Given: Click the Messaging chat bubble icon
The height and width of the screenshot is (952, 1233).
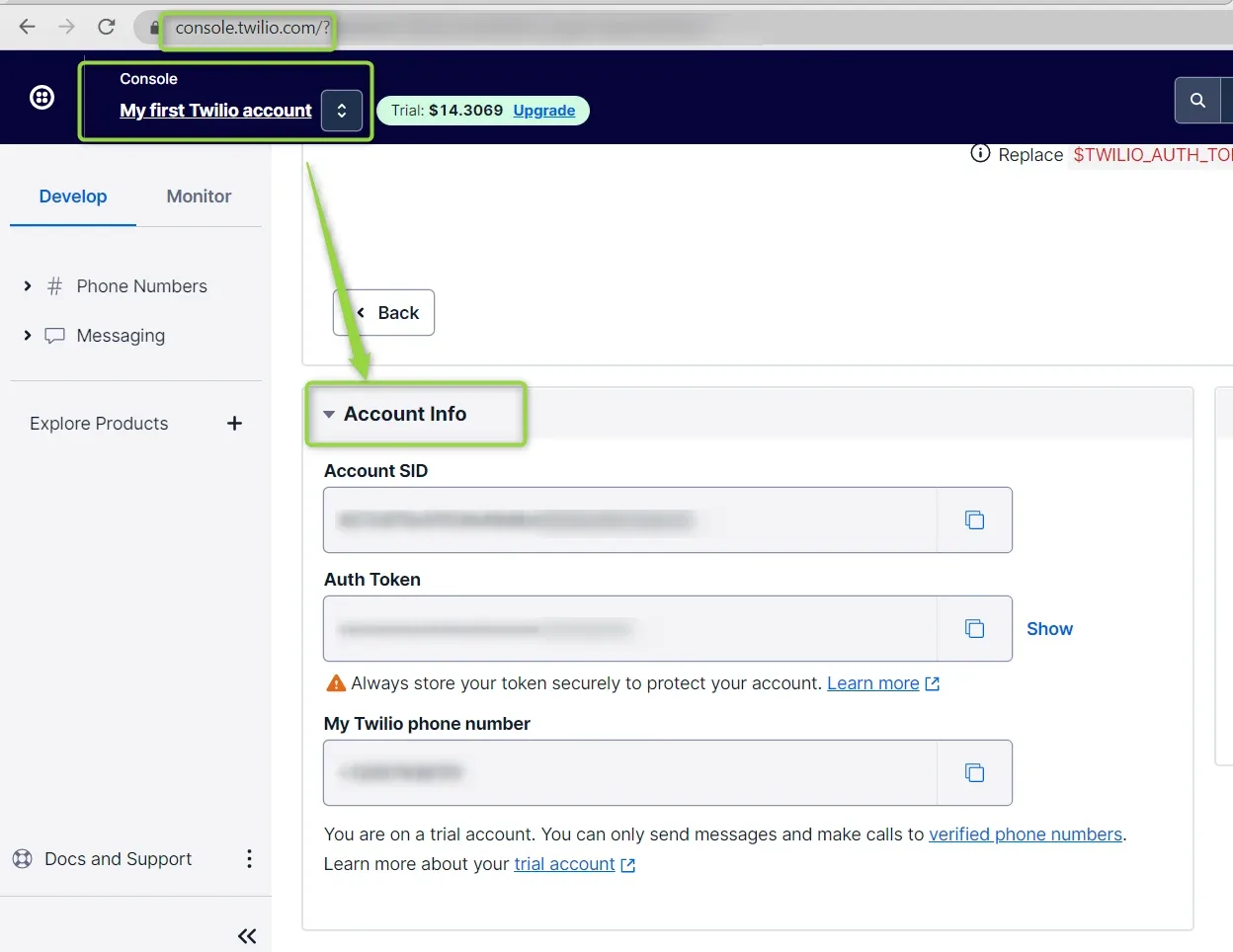Looking at the screenshot, I should [x=55, y=336].
